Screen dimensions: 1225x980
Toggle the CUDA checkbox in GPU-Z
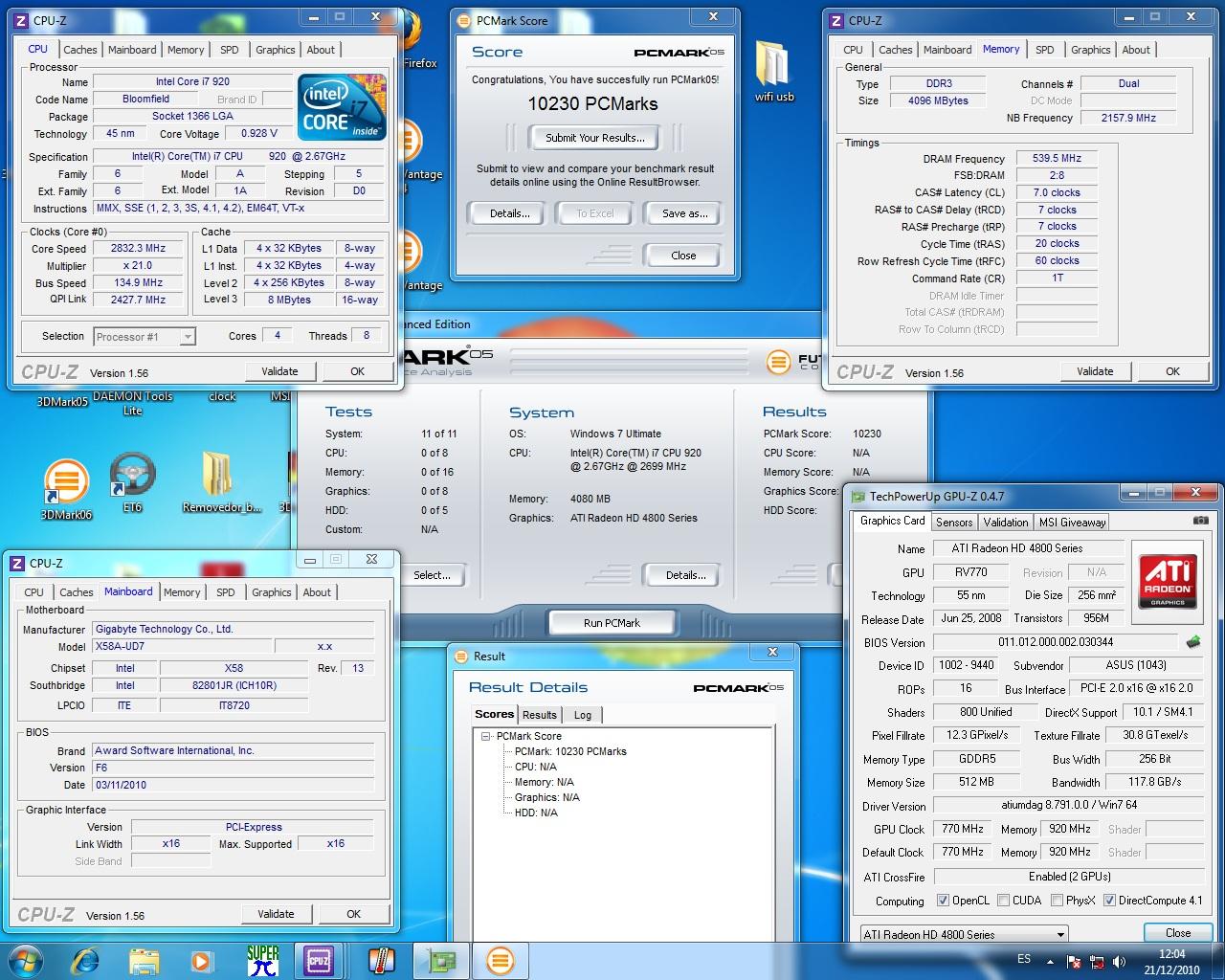coord(1003,901)
